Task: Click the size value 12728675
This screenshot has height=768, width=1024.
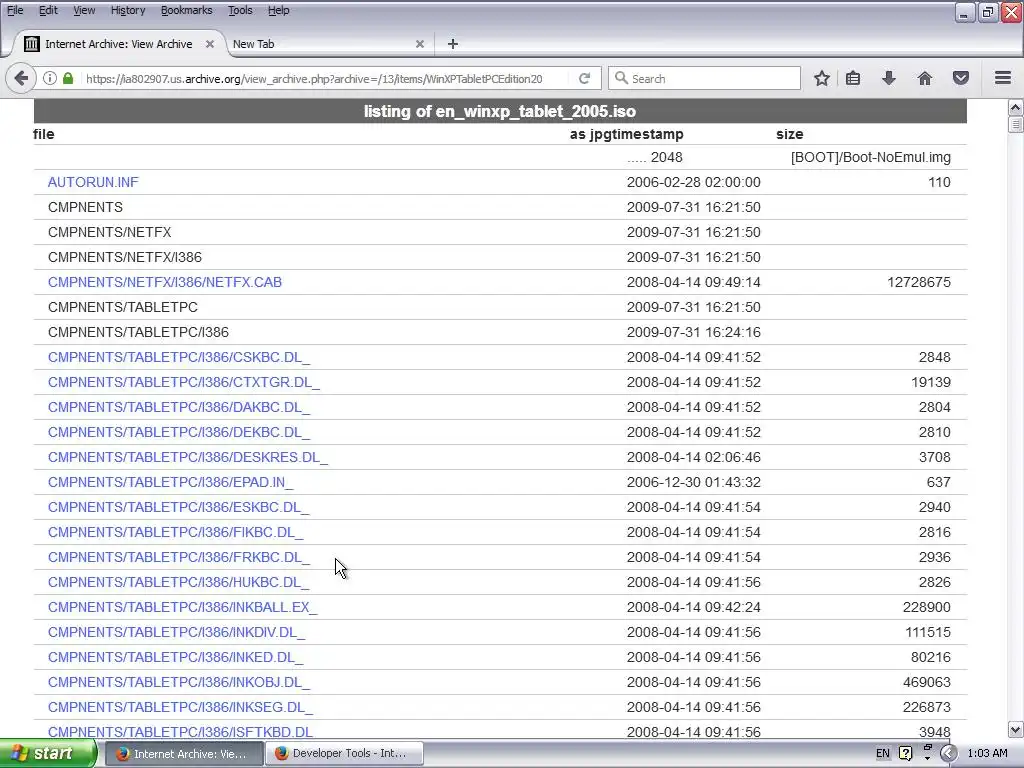Action: 919,282
